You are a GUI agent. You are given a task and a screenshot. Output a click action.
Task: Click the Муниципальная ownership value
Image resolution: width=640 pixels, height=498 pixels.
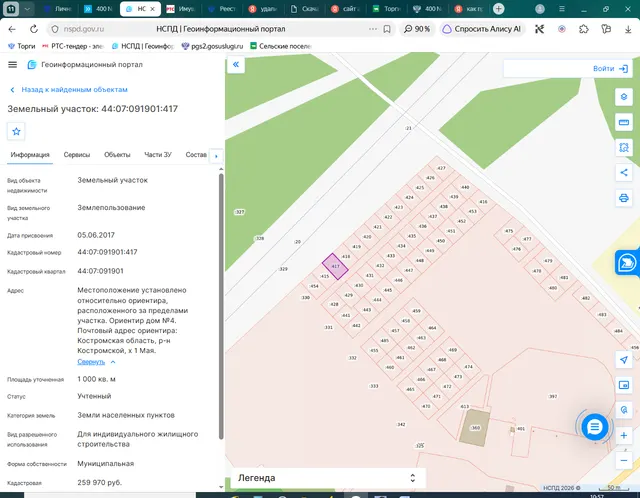[x=106, y=464]
